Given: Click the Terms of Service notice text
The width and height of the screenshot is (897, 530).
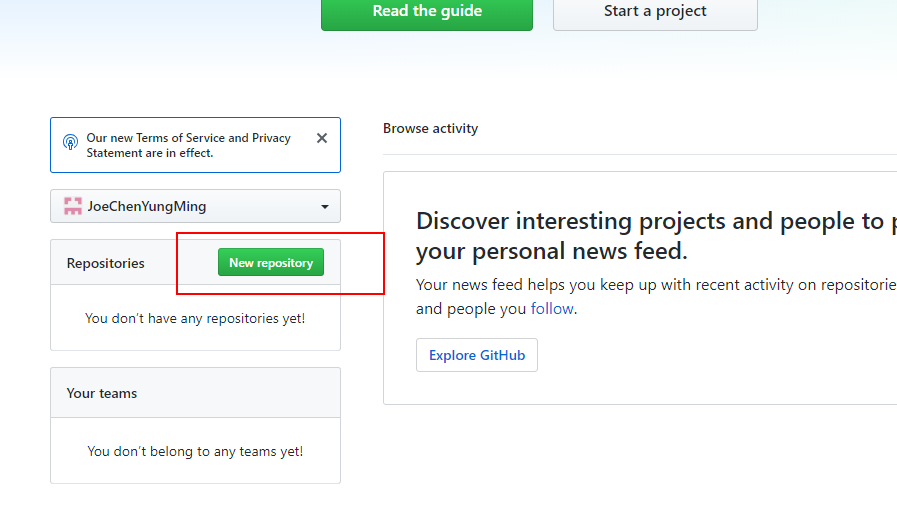Looking at the screenshot, I should pos(189,145).
